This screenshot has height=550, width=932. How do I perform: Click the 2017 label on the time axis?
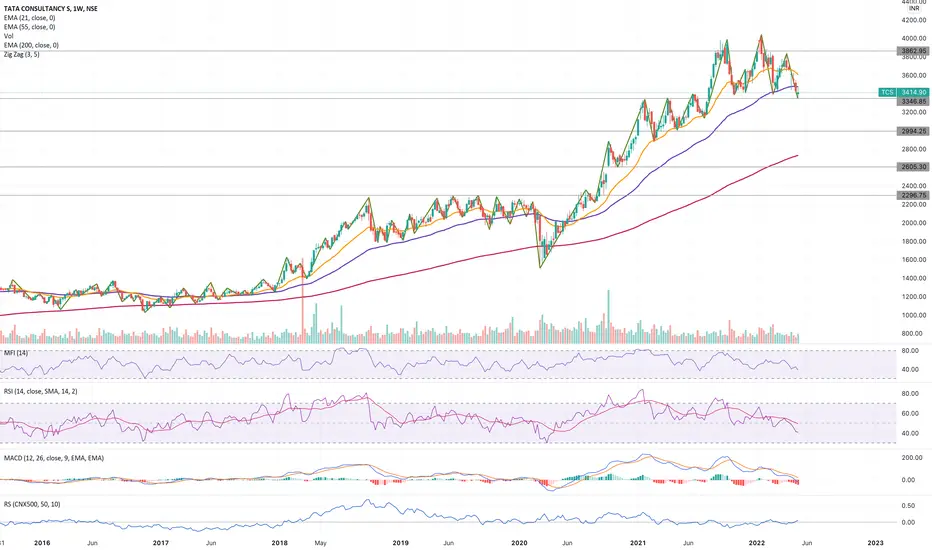(x=160, y=543)
